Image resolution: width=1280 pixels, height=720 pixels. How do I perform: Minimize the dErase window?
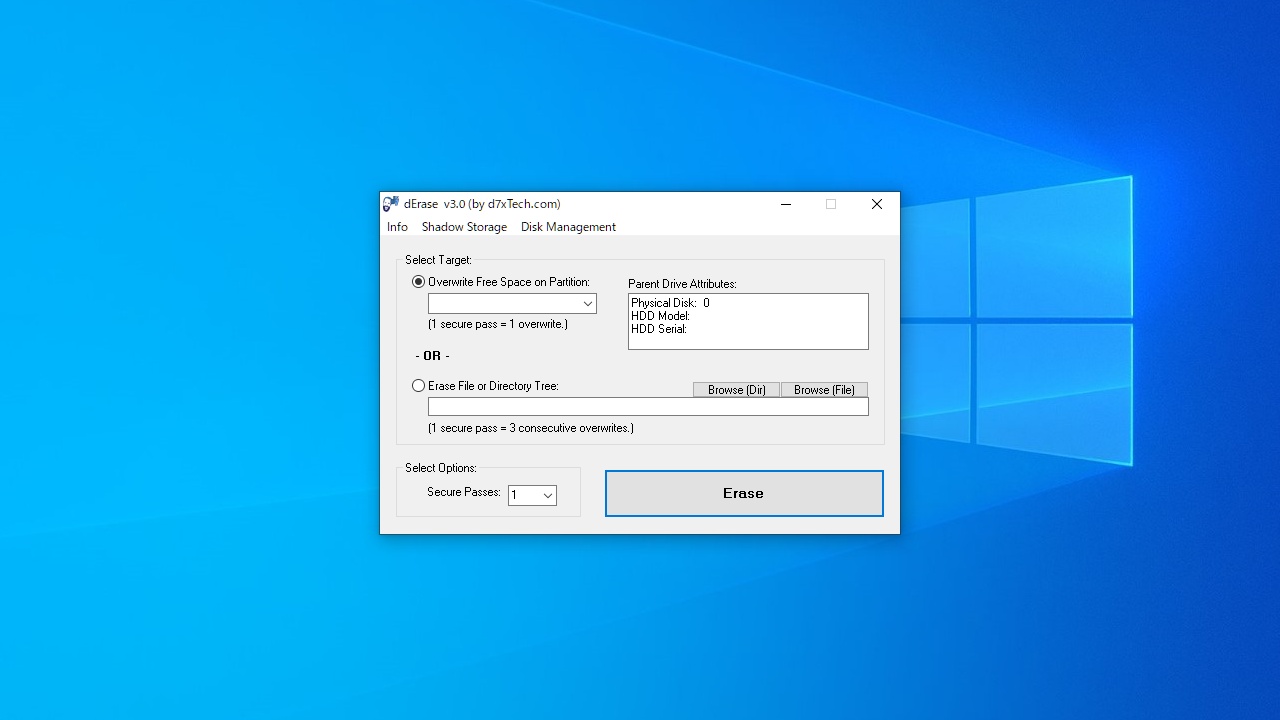(x=786, y=204)
